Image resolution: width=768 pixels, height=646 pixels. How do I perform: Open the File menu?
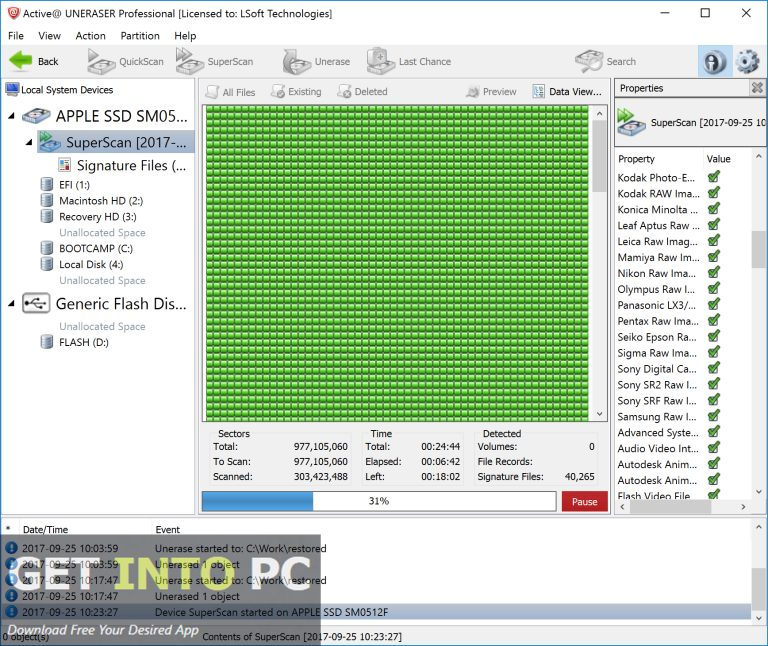[16, 36]
